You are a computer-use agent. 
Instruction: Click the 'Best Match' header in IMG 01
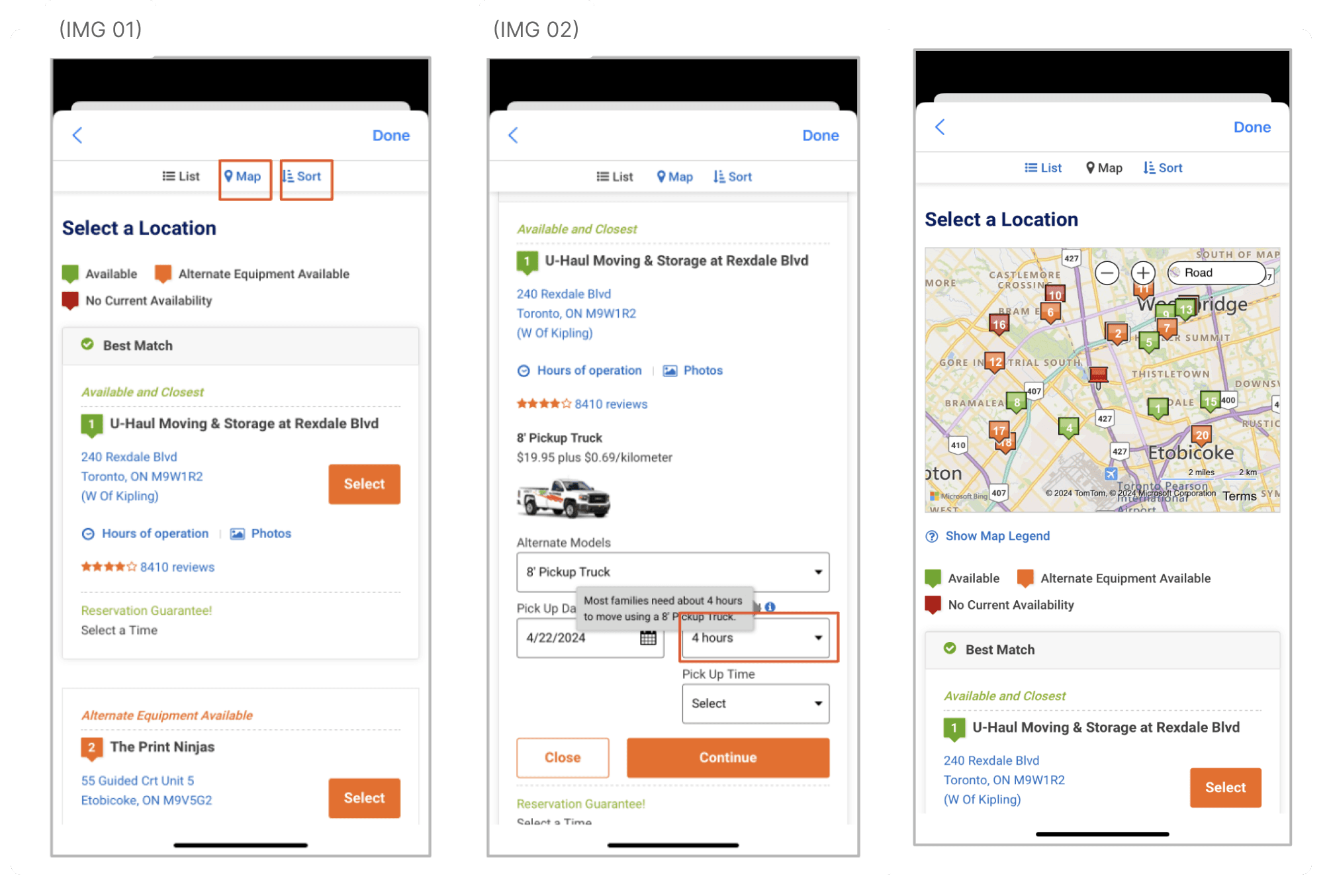pyautogui.click(x=241, y=346)
